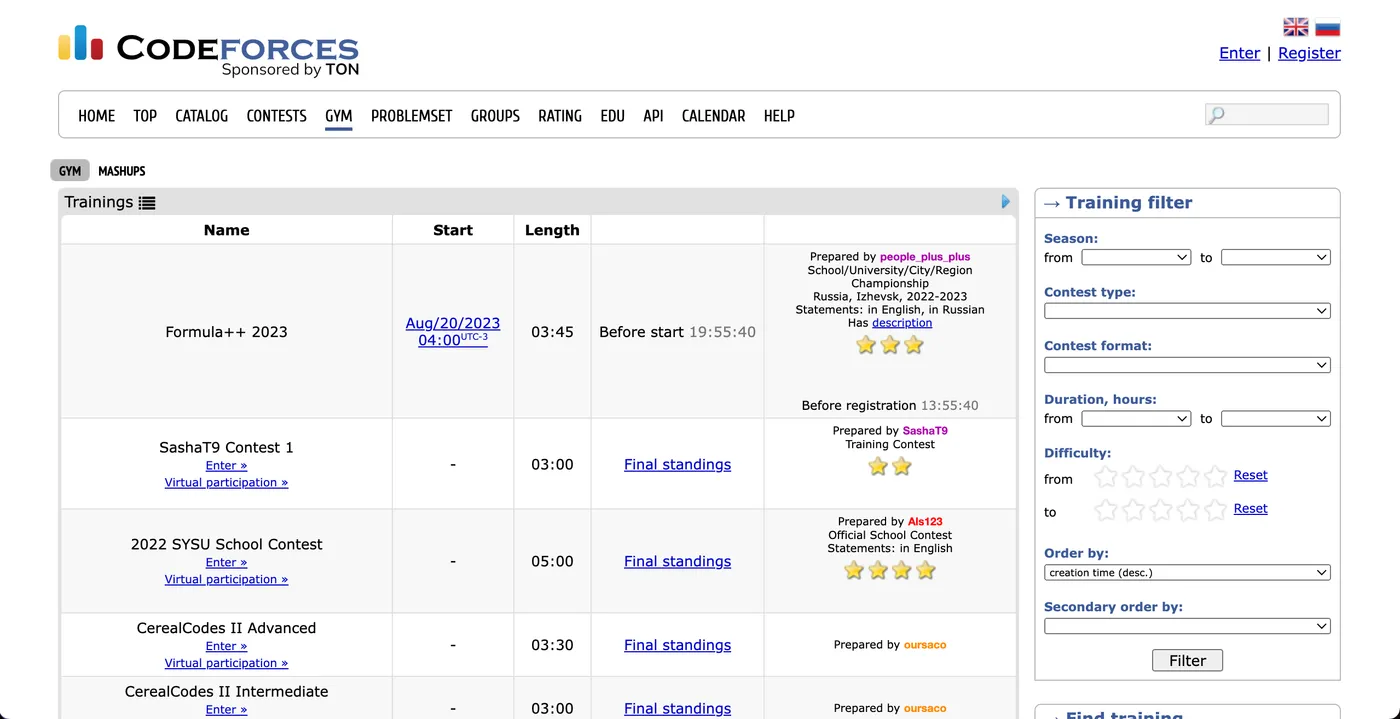Set difficulty 'to' to five stars

1215,510
